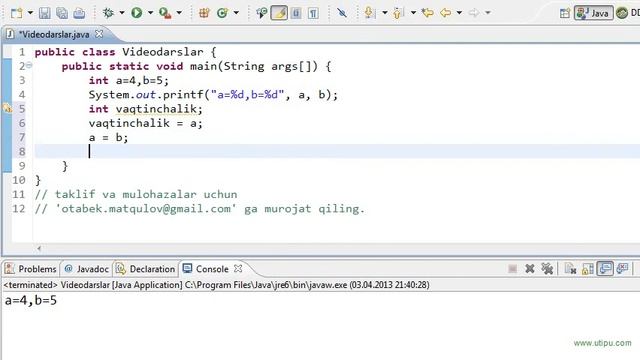Click the Remove Launch single X icon
640x360 pixels.
[530, 269]
